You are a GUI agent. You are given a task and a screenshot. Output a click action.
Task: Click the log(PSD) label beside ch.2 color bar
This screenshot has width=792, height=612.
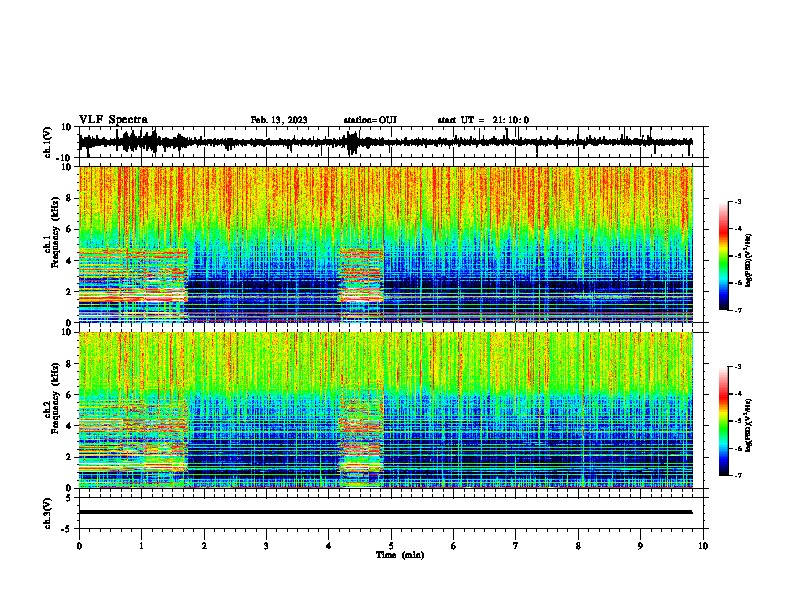tap(749, 425)
